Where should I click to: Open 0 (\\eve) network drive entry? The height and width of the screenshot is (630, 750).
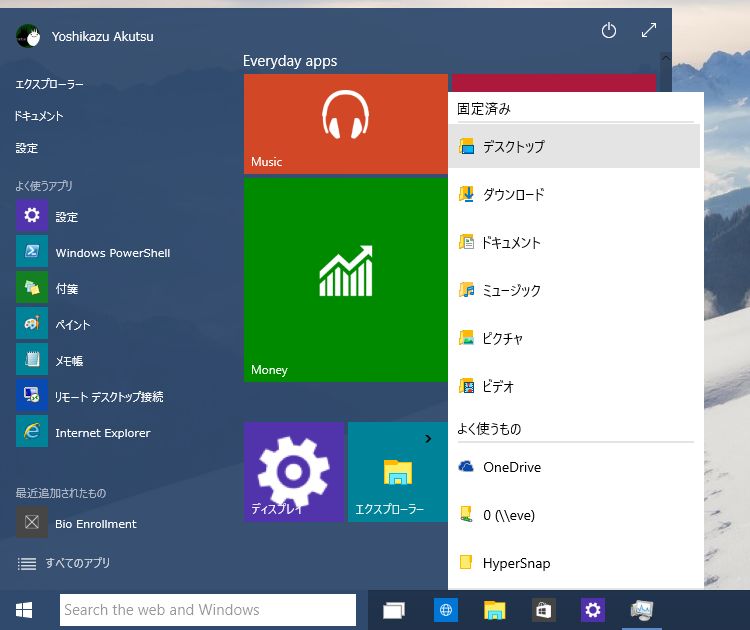574,515
